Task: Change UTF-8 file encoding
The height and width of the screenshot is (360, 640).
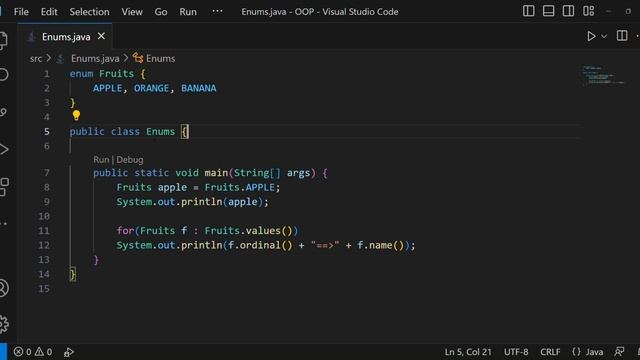Action: point(516,352)
